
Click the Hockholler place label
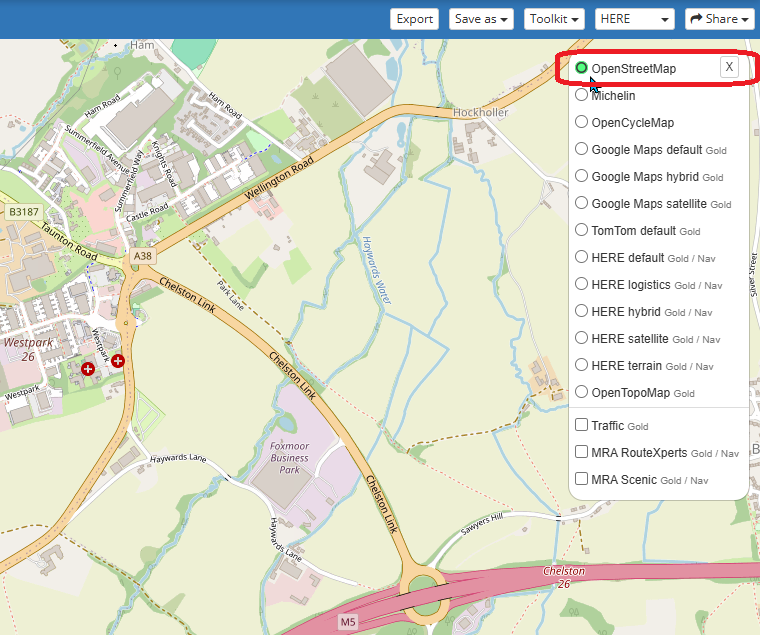(480, 112)
